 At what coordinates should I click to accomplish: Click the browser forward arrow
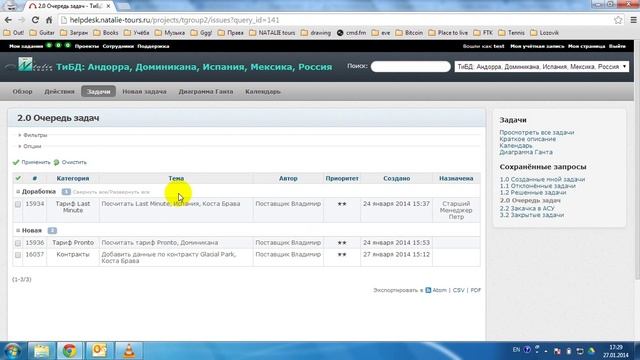click(22, 20)
